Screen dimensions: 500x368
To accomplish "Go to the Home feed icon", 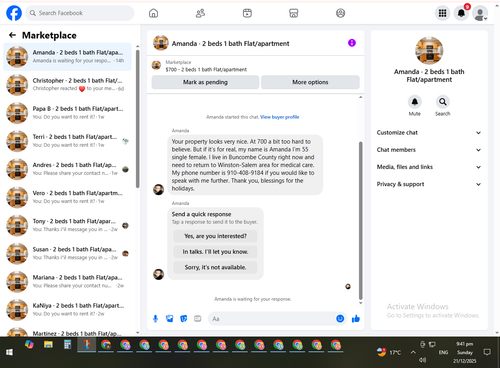I will pos(153,13).
